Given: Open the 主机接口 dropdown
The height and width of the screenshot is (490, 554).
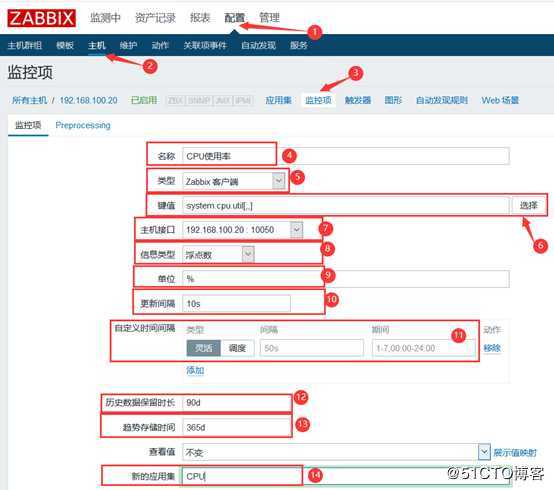Looking at the screenshot, I should pos(242,230).
